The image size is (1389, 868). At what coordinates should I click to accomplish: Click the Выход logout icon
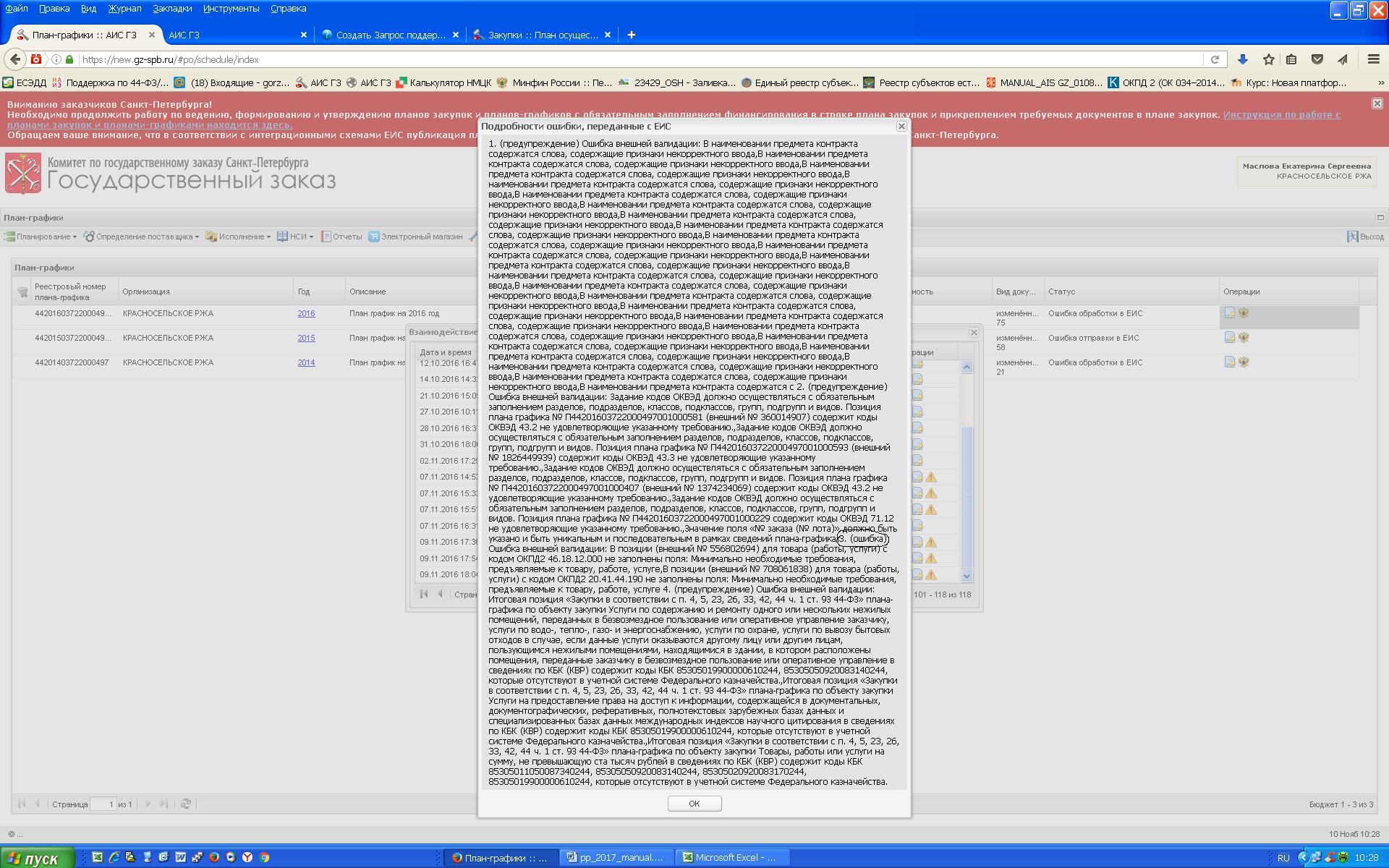pyautogui.click(x=1351, y=237)
